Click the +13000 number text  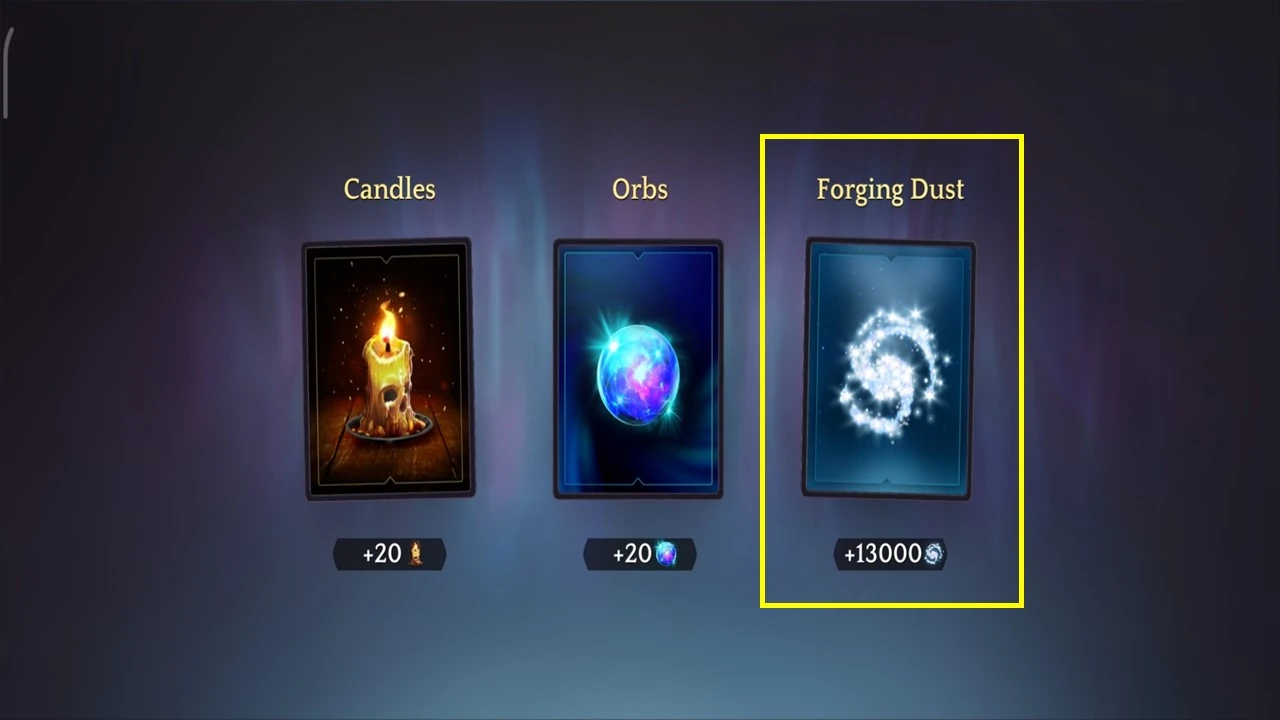883,554
